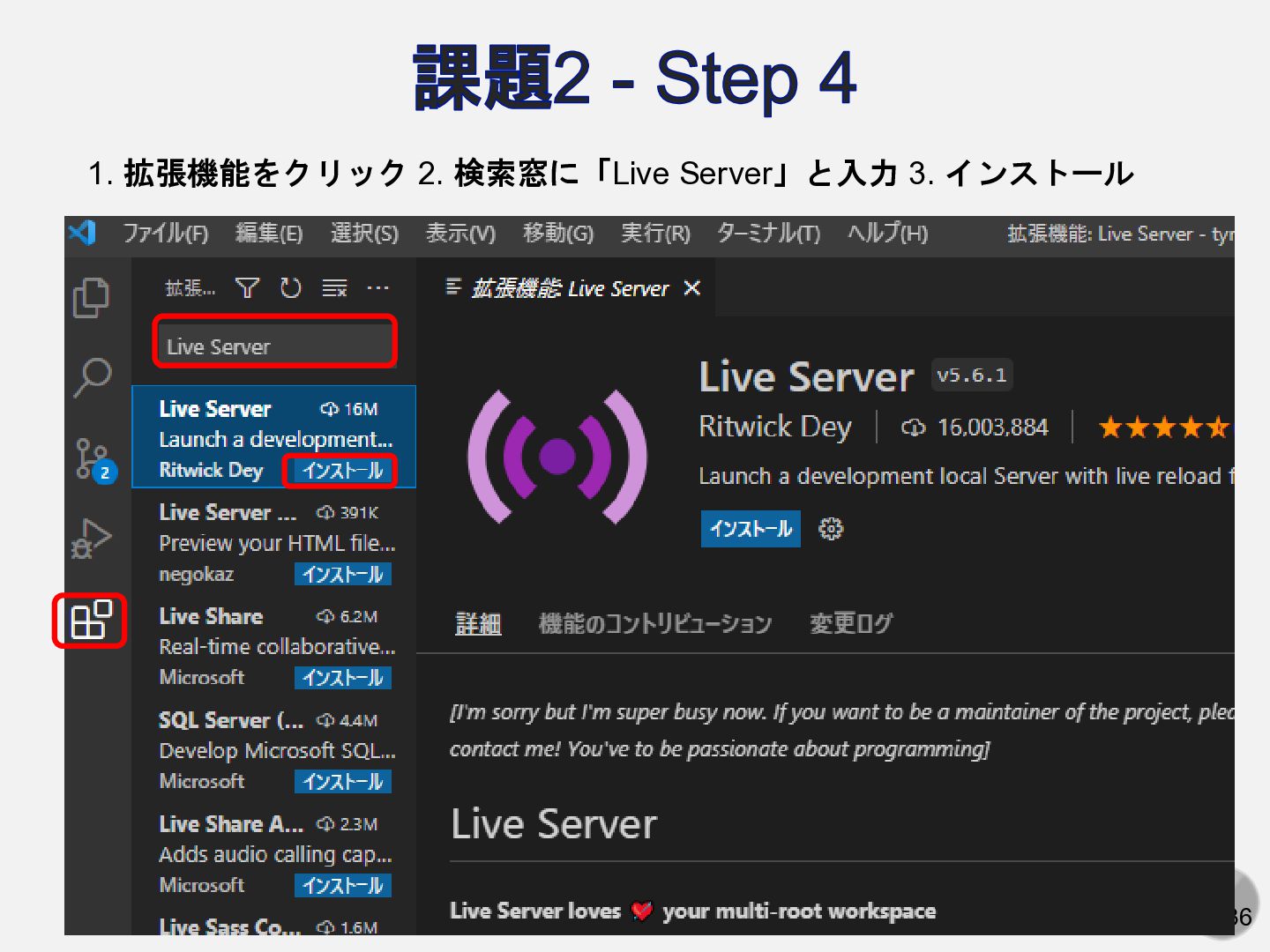
Task: Open the Extensions view icon
Action: click(x=91, y=621)
